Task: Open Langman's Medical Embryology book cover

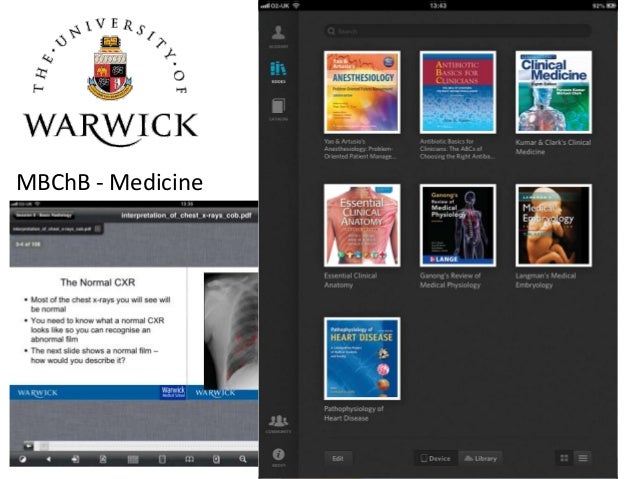Action: (x=553, y=225)
